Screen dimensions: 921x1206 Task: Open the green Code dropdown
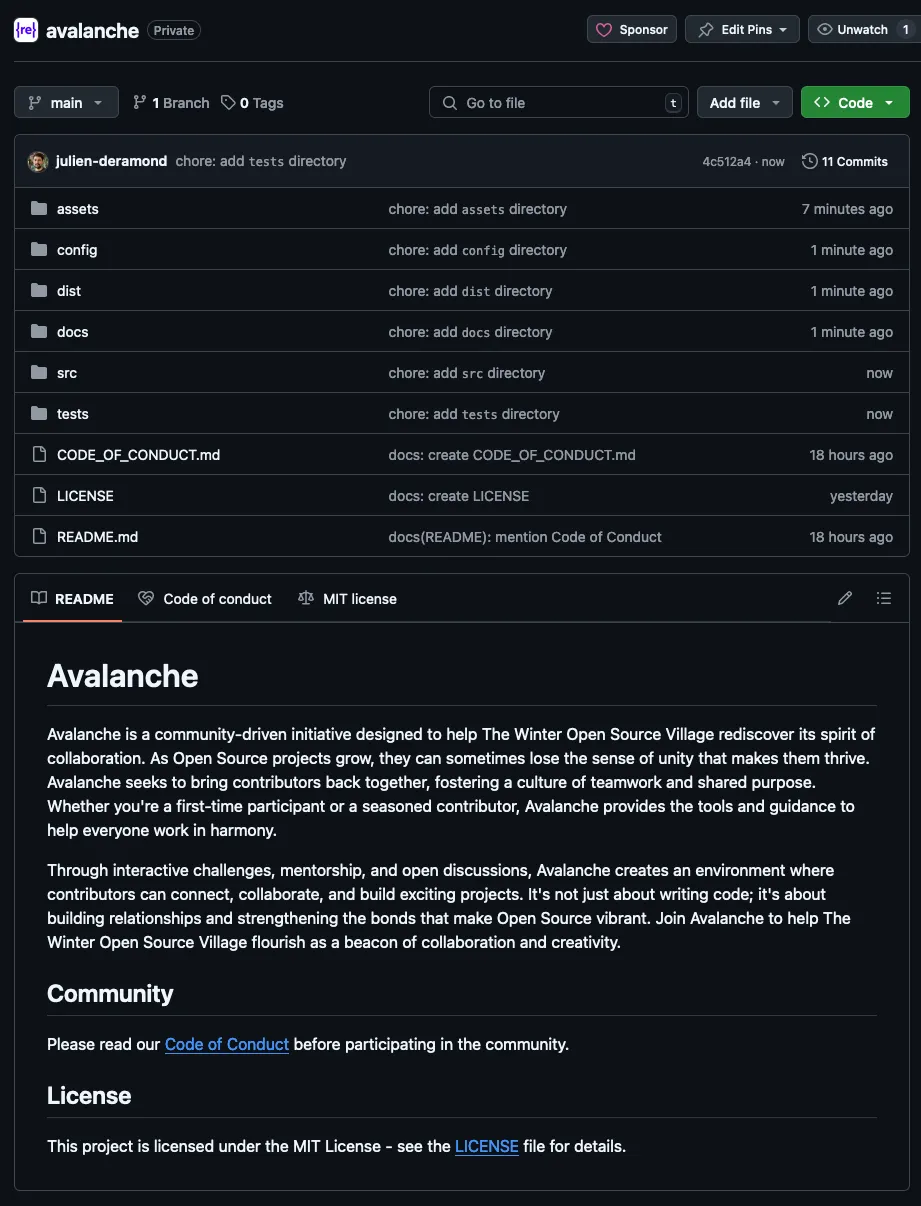tap(854, 103)
